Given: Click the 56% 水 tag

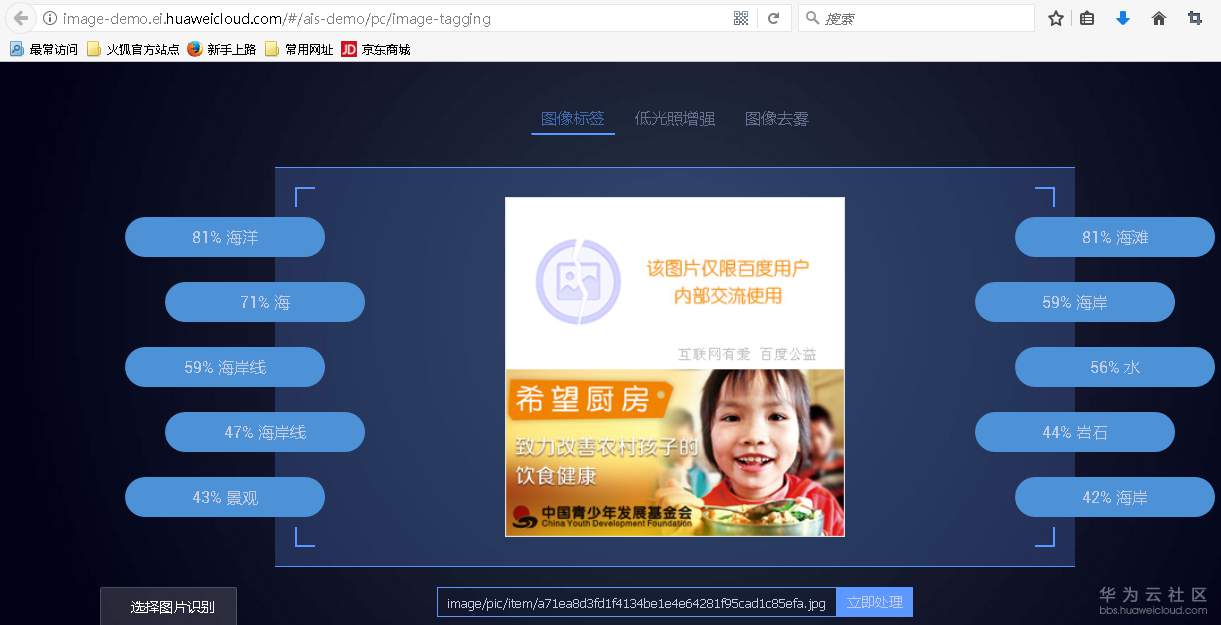Looking at the screenshot, I should 1115,367.
